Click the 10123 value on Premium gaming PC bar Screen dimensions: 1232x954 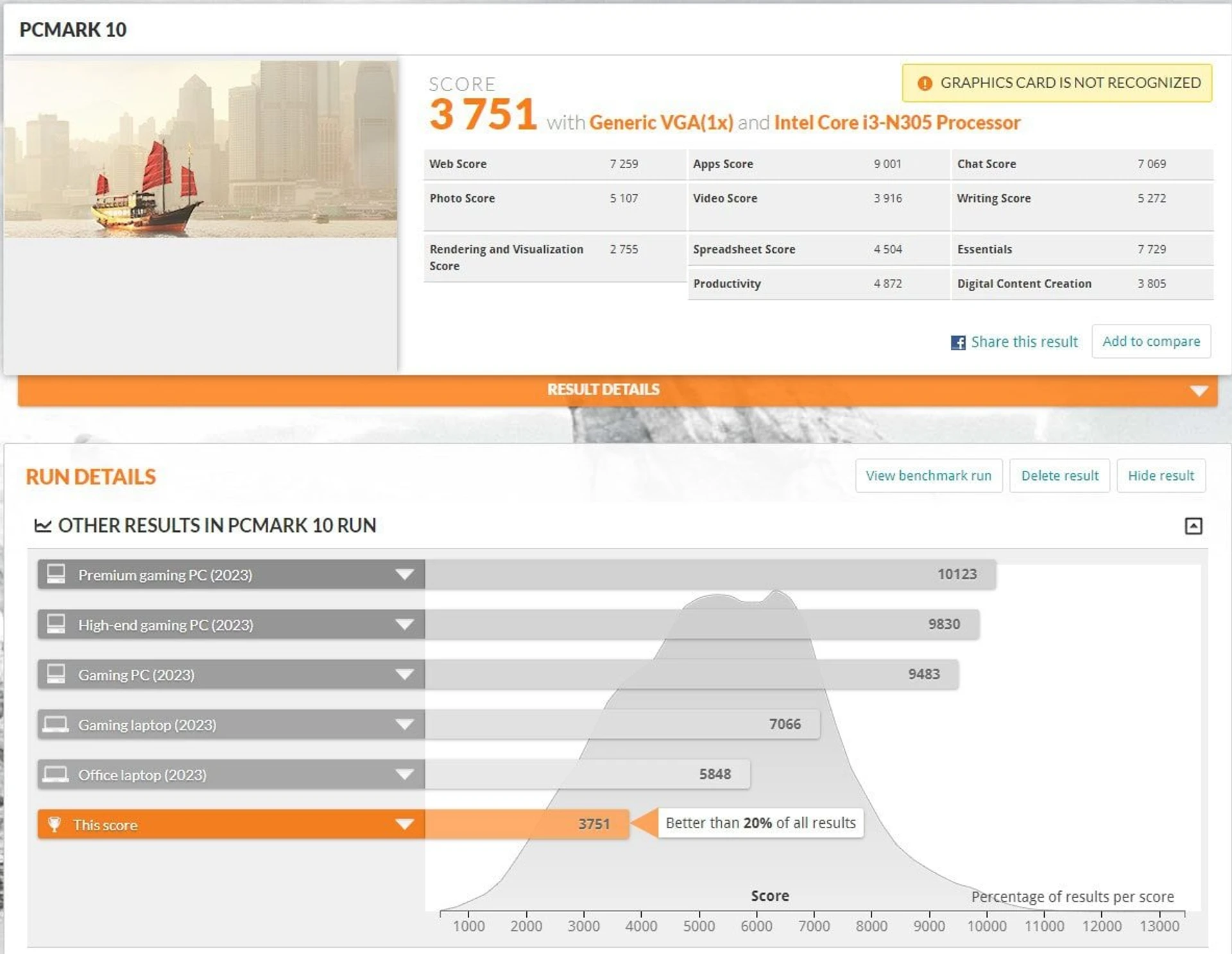coord(957,574)
